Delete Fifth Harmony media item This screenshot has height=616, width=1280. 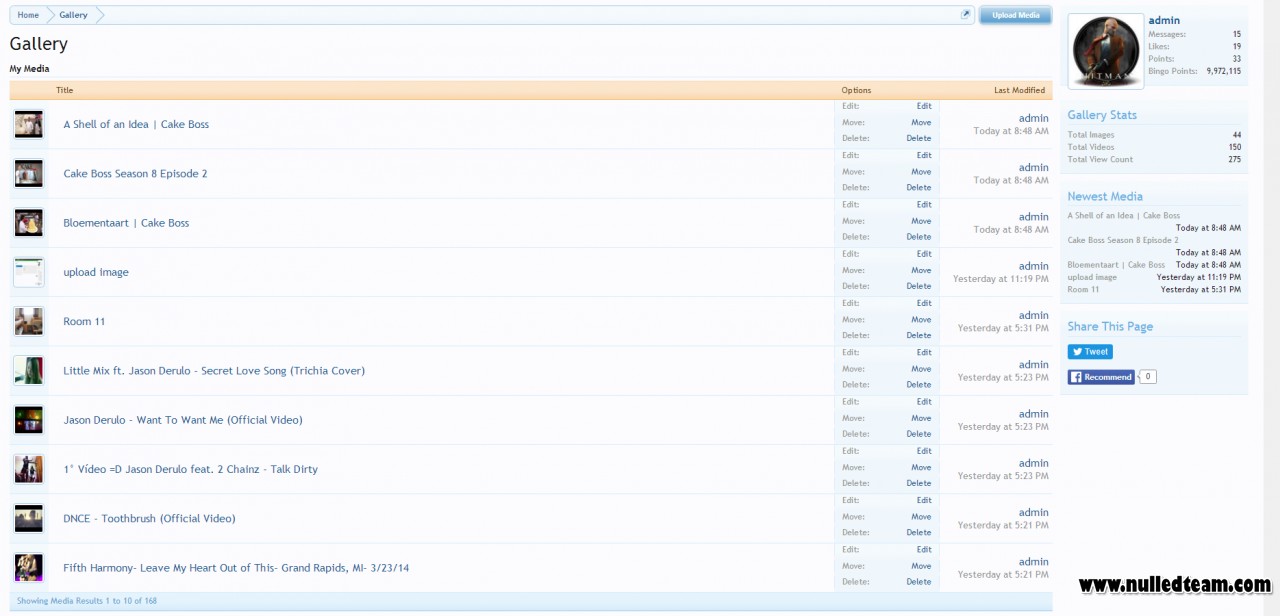[x=919, y=582]
